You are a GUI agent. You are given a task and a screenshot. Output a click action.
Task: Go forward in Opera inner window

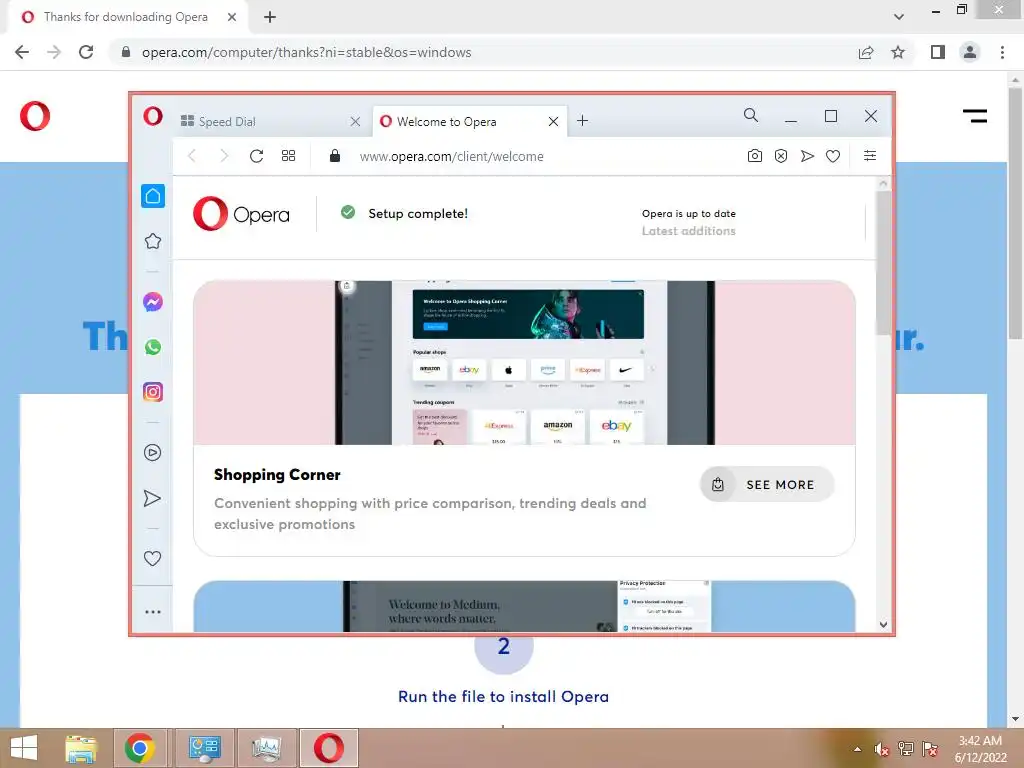pos(224,155)
